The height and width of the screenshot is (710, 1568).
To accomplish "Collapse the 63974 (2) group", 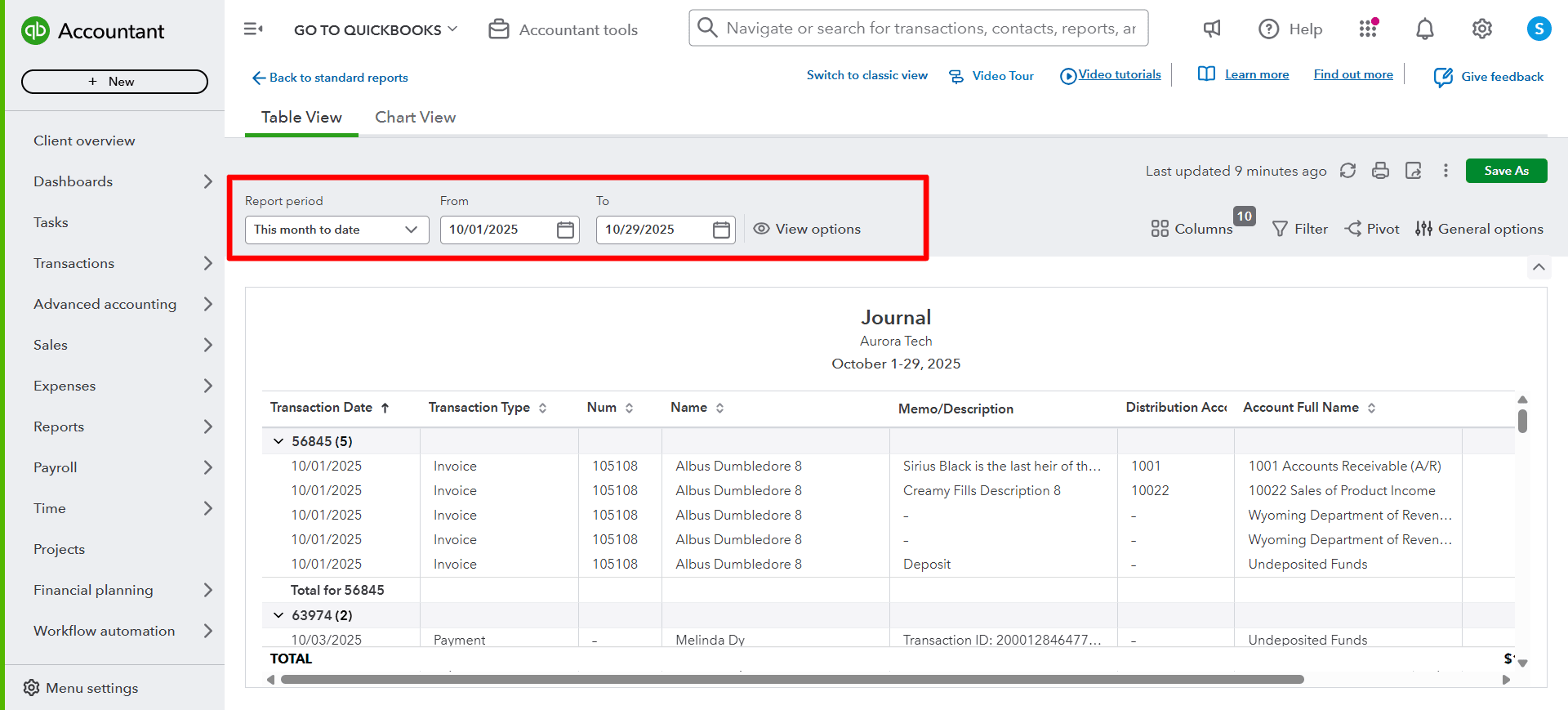I will 278,615.
